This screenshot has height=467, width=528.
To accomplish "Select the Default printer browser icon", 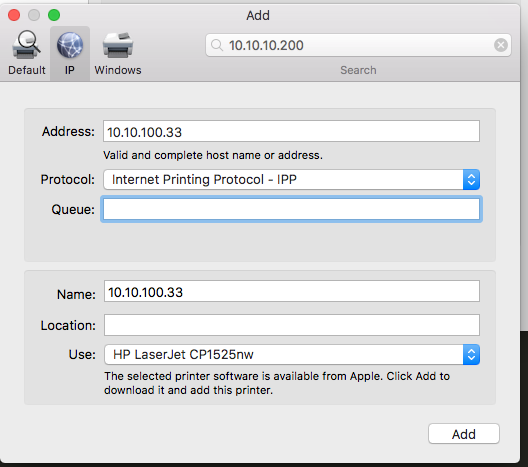I will pos(26,45).
